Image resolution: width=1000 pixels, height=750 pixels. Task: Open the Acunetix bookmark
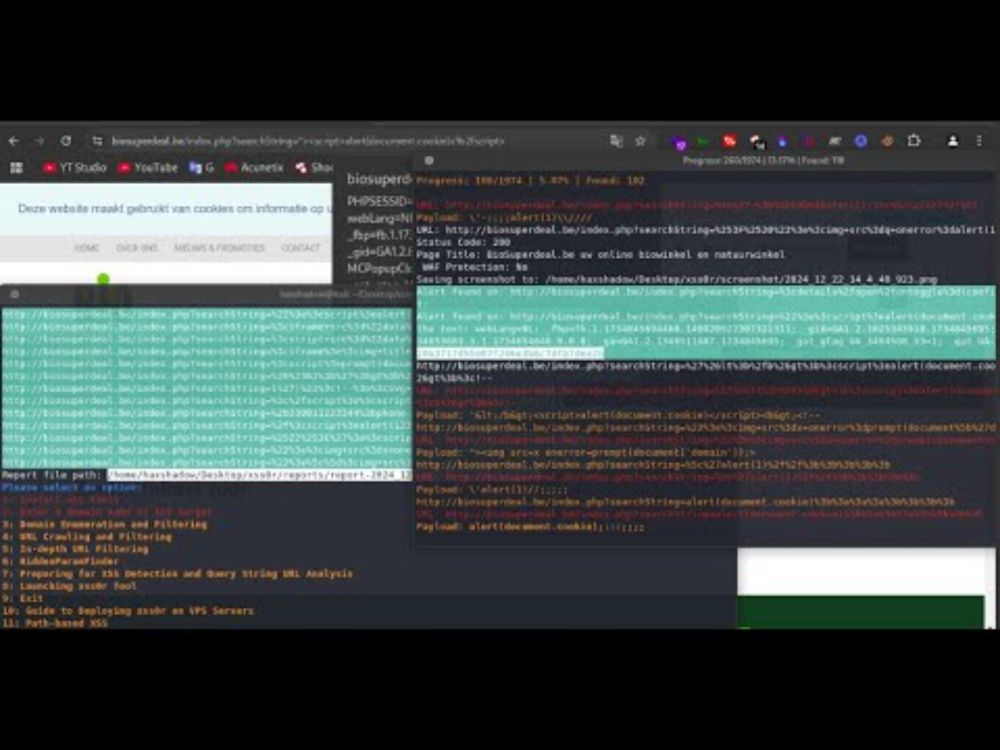click(254, 168)
